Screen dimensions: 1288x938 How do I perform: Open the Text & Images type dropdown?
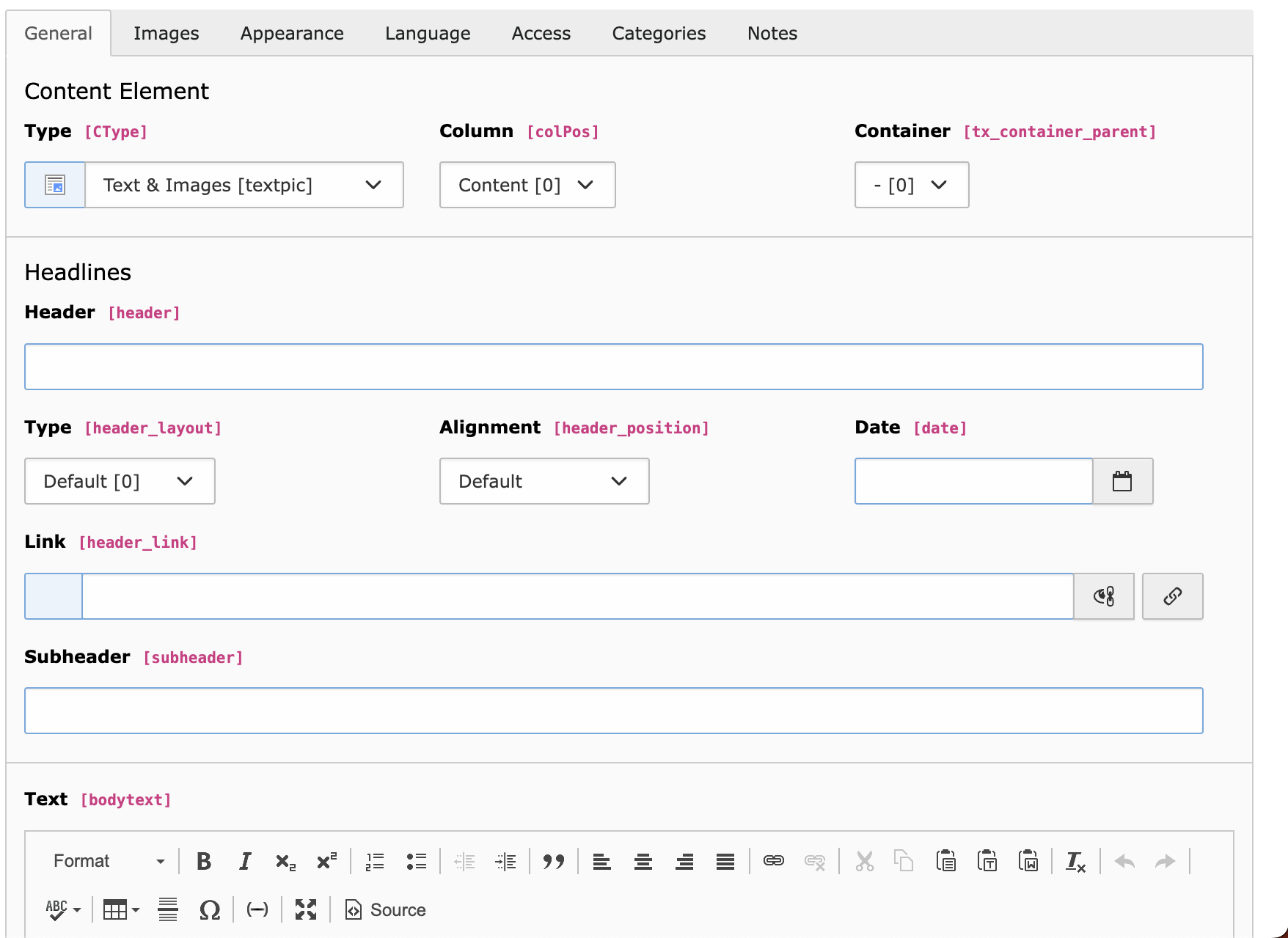coord(244,185)
